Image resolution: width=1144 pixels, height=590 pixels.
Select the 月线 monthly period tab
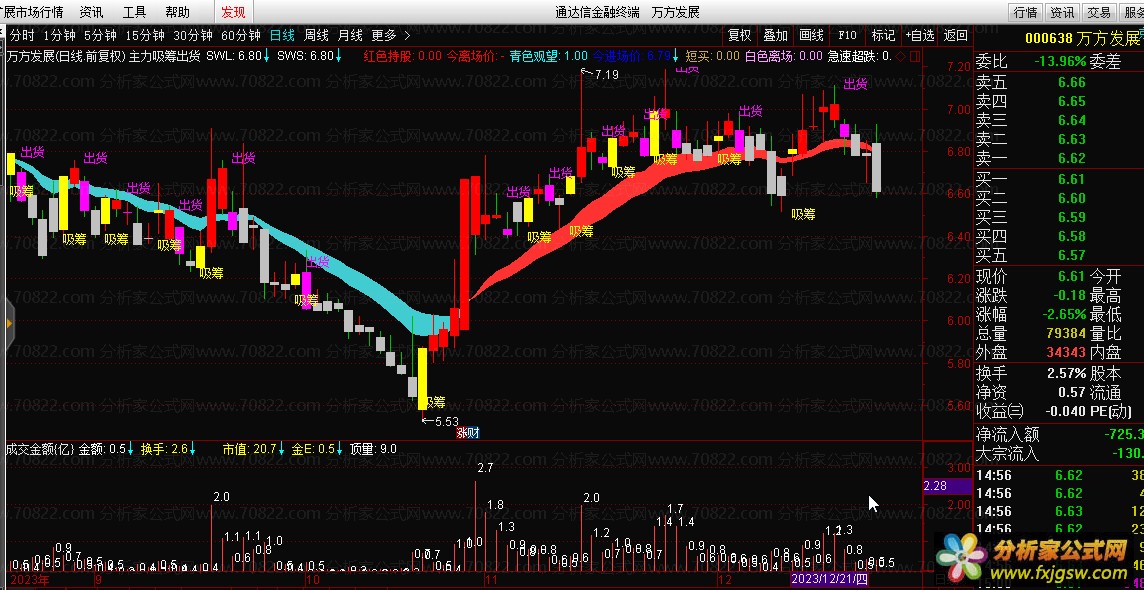tap(350, 35)
